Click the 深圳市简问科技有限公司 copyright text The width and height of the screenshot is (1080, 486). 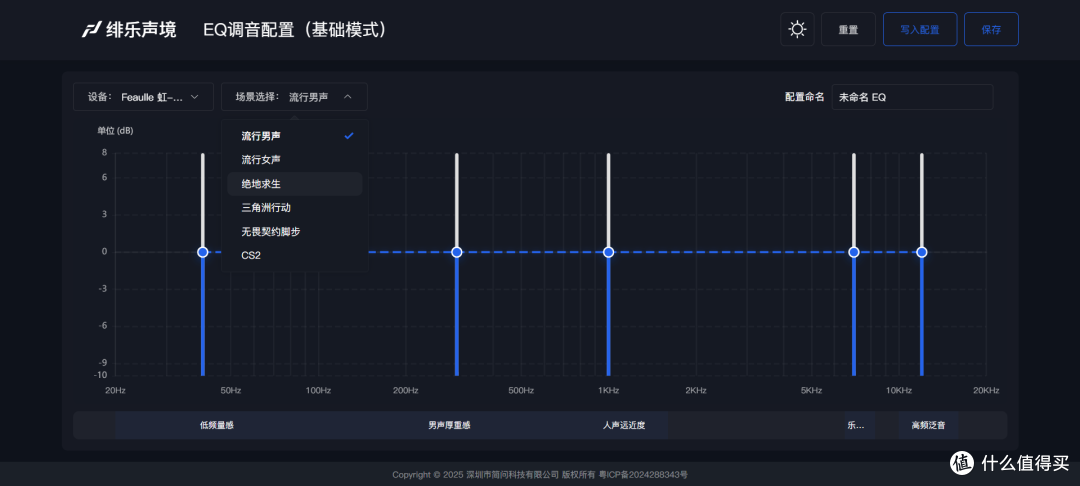(x=512, y=474)
